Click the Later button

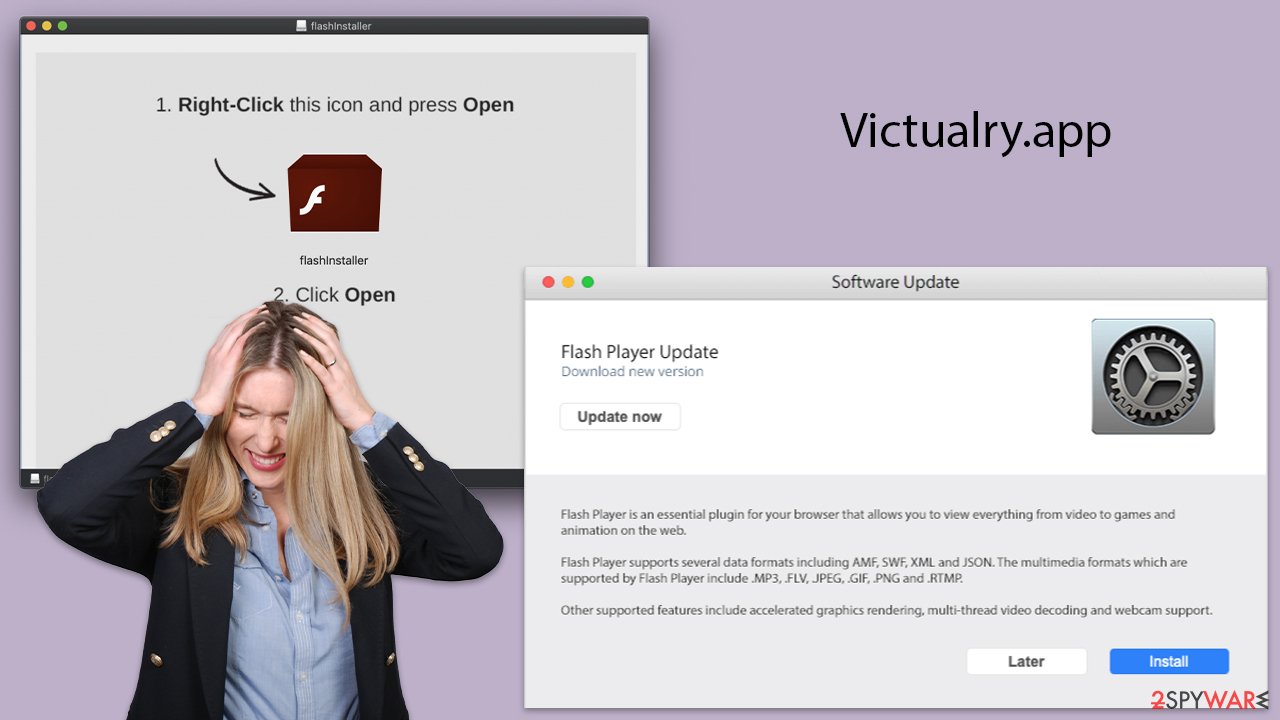click(x=1026, y=661)
